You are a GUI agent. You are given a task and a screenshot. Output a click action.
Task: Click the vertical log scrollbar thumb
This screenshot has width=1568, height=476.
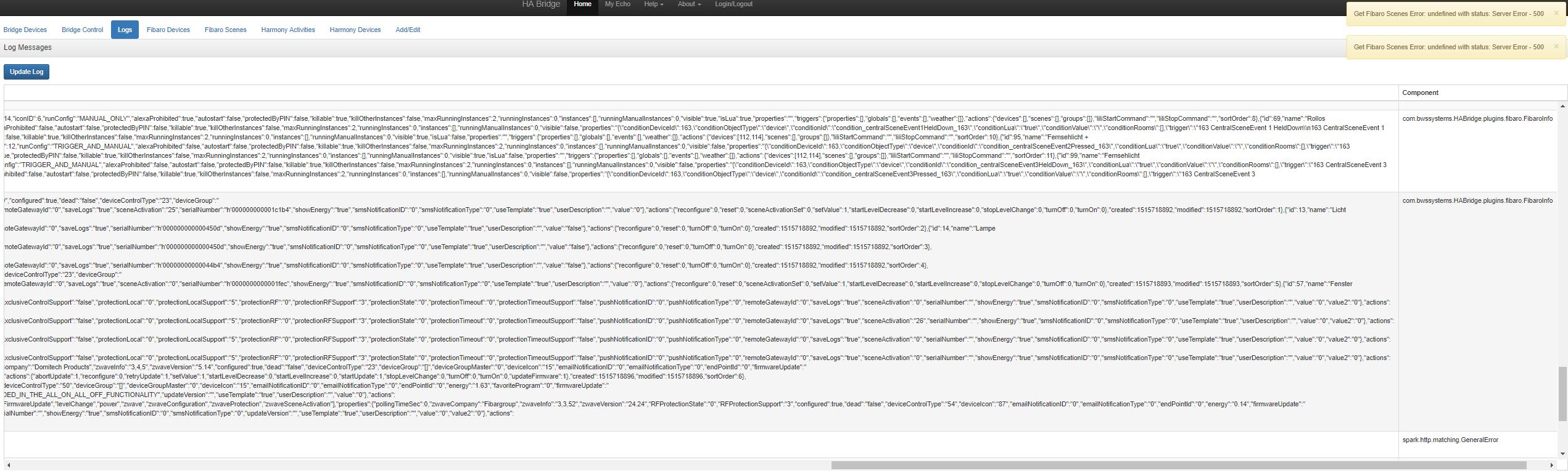click(x=1562, y=393)
